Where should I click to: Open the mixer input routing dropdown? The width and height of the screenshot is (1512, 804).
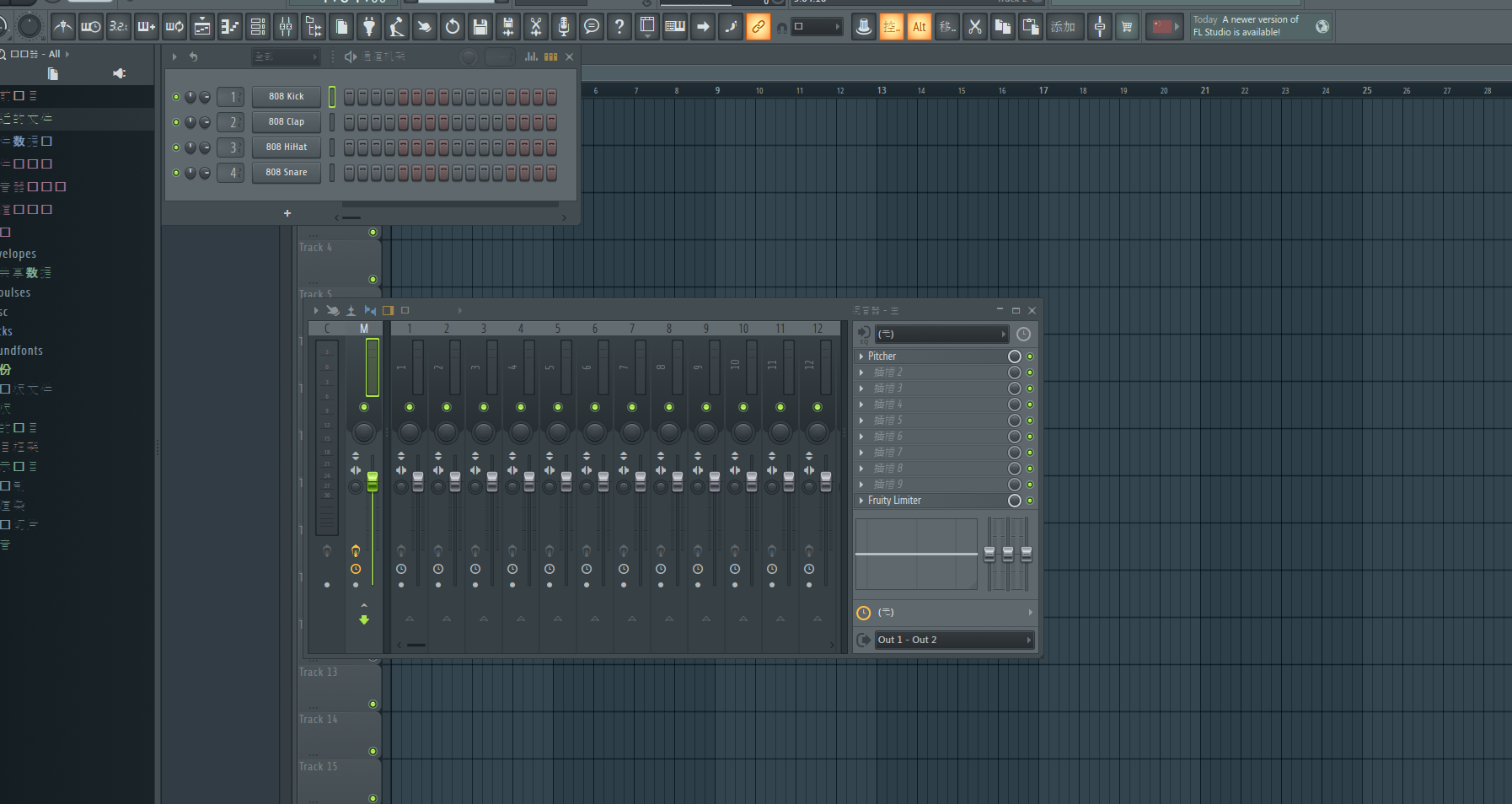941,335
